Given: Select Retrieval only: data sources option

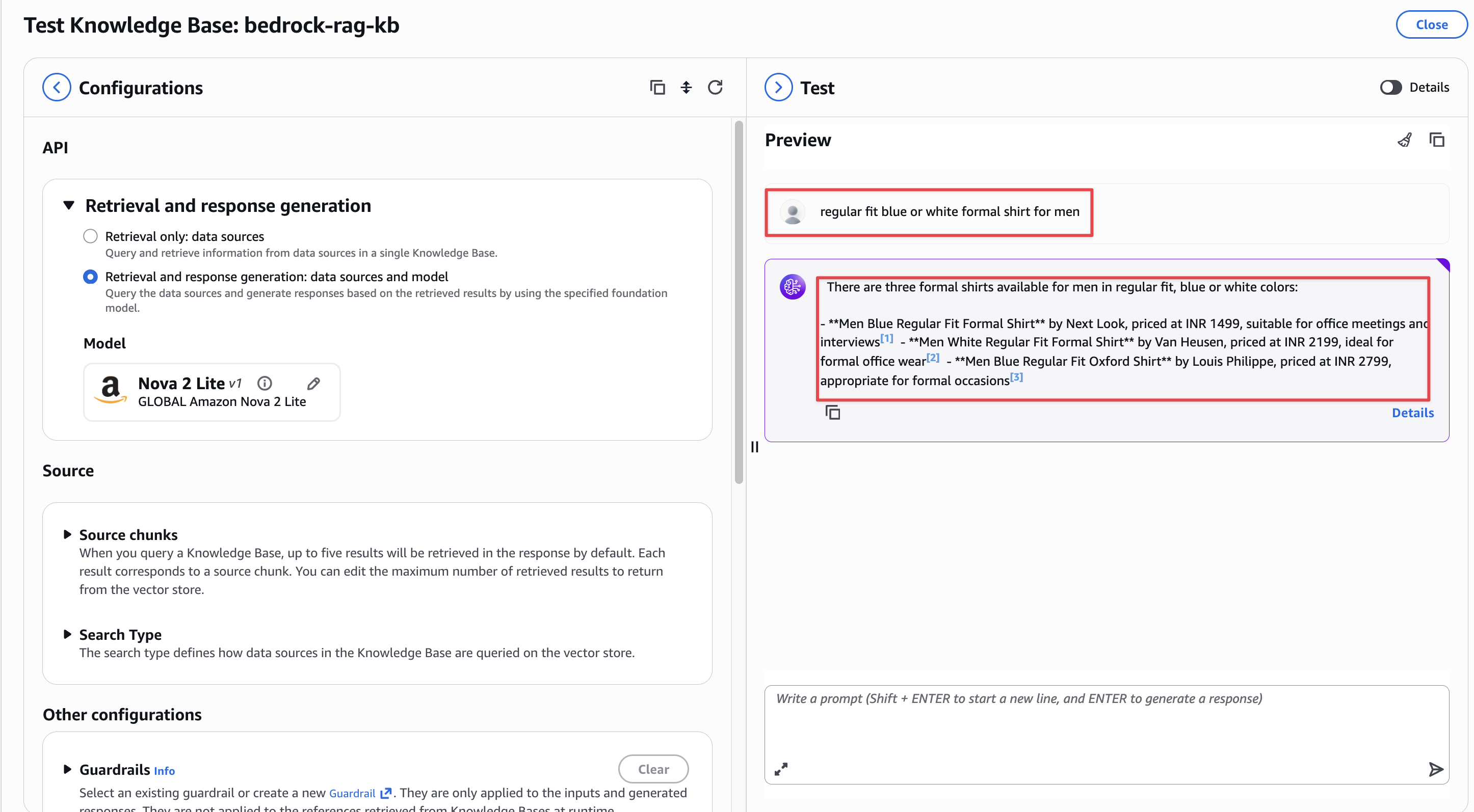Looking at the screenshot, I should coord(90,236).
